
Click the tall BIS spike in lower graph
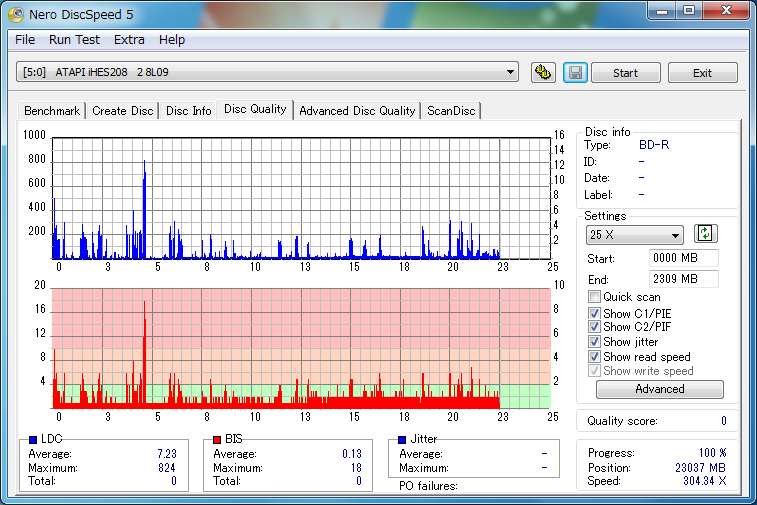click(144, 354)
